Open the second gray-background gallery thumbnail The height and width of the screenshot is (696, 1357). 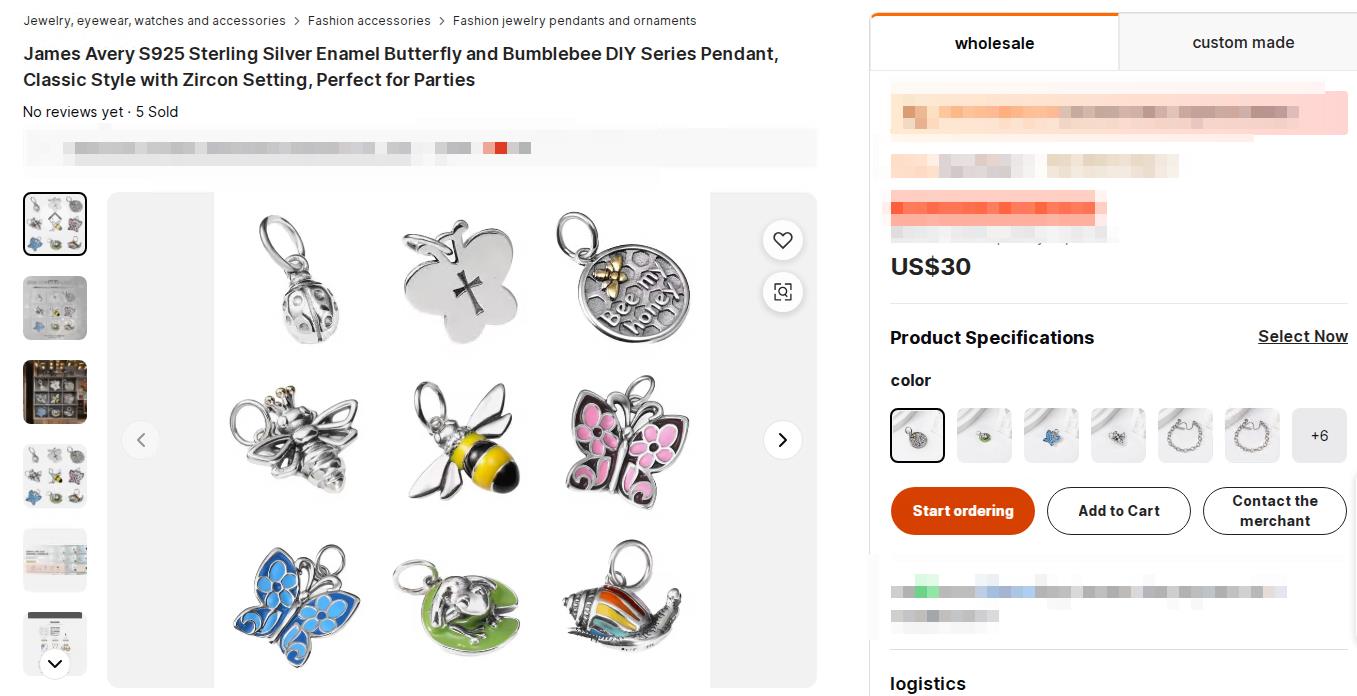(x=55, y=308)
